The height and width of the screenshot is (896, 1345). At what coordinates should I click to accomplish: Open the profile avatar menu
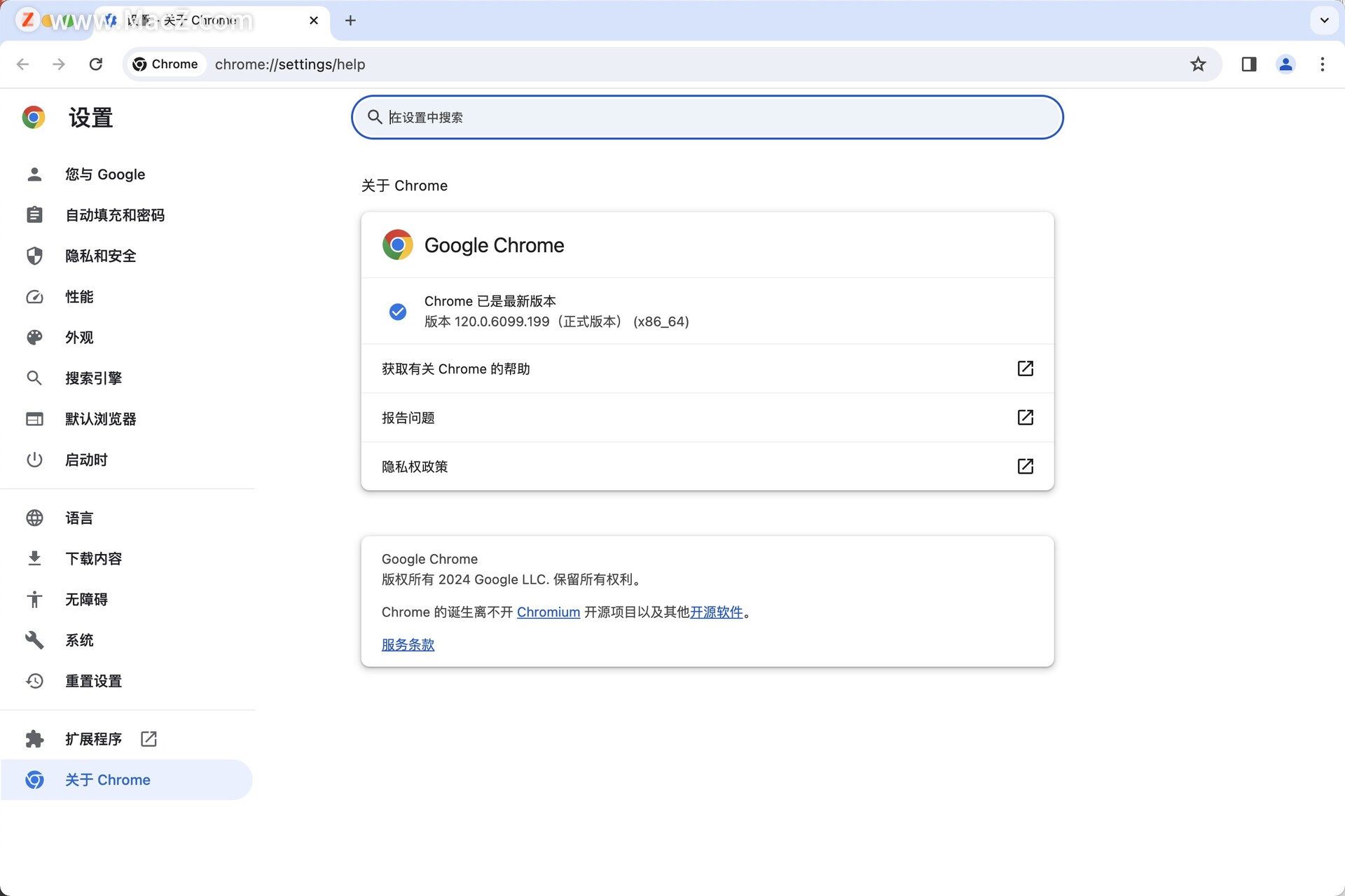(x=1285, y=64)
